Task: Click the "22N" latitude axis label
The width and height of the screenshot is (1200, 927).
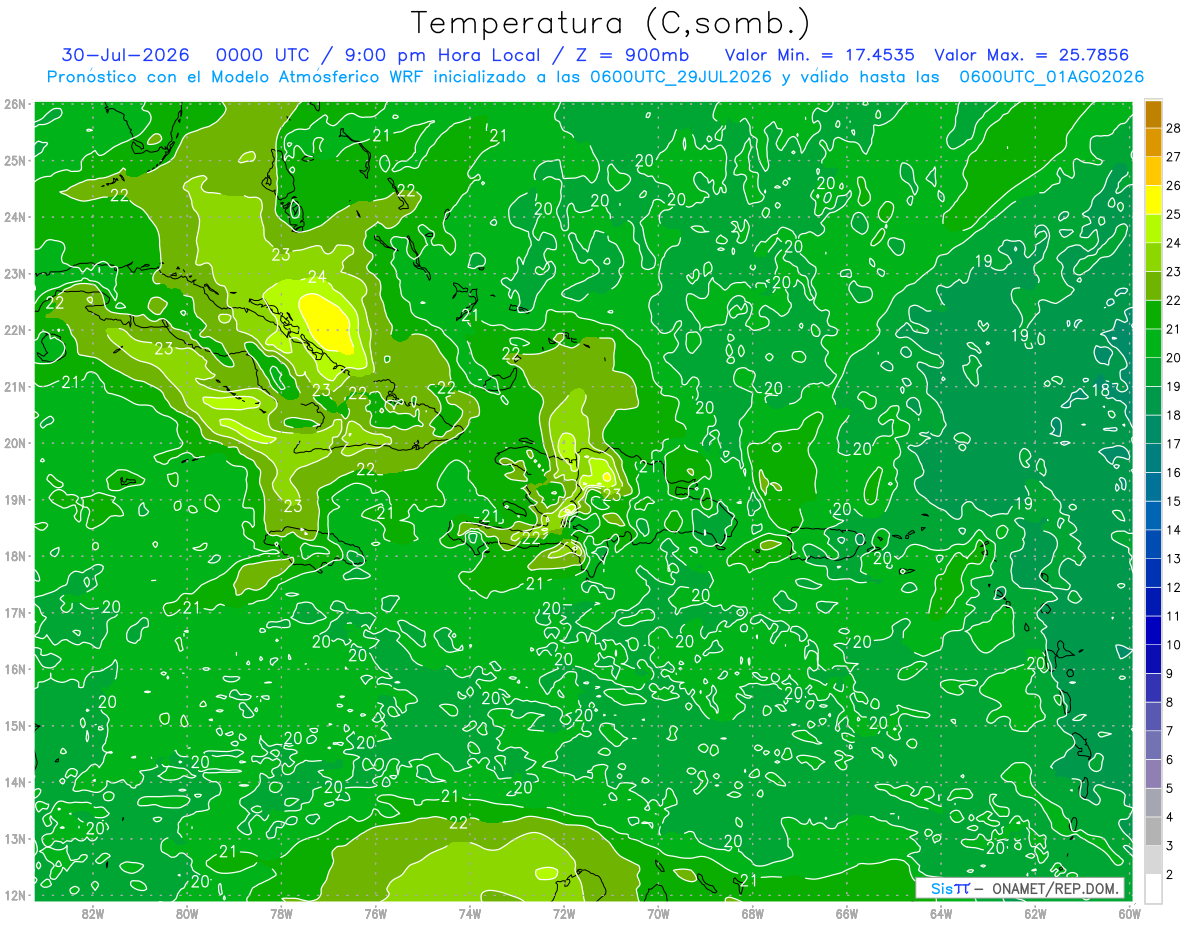Action: click(x=15, y=330)
